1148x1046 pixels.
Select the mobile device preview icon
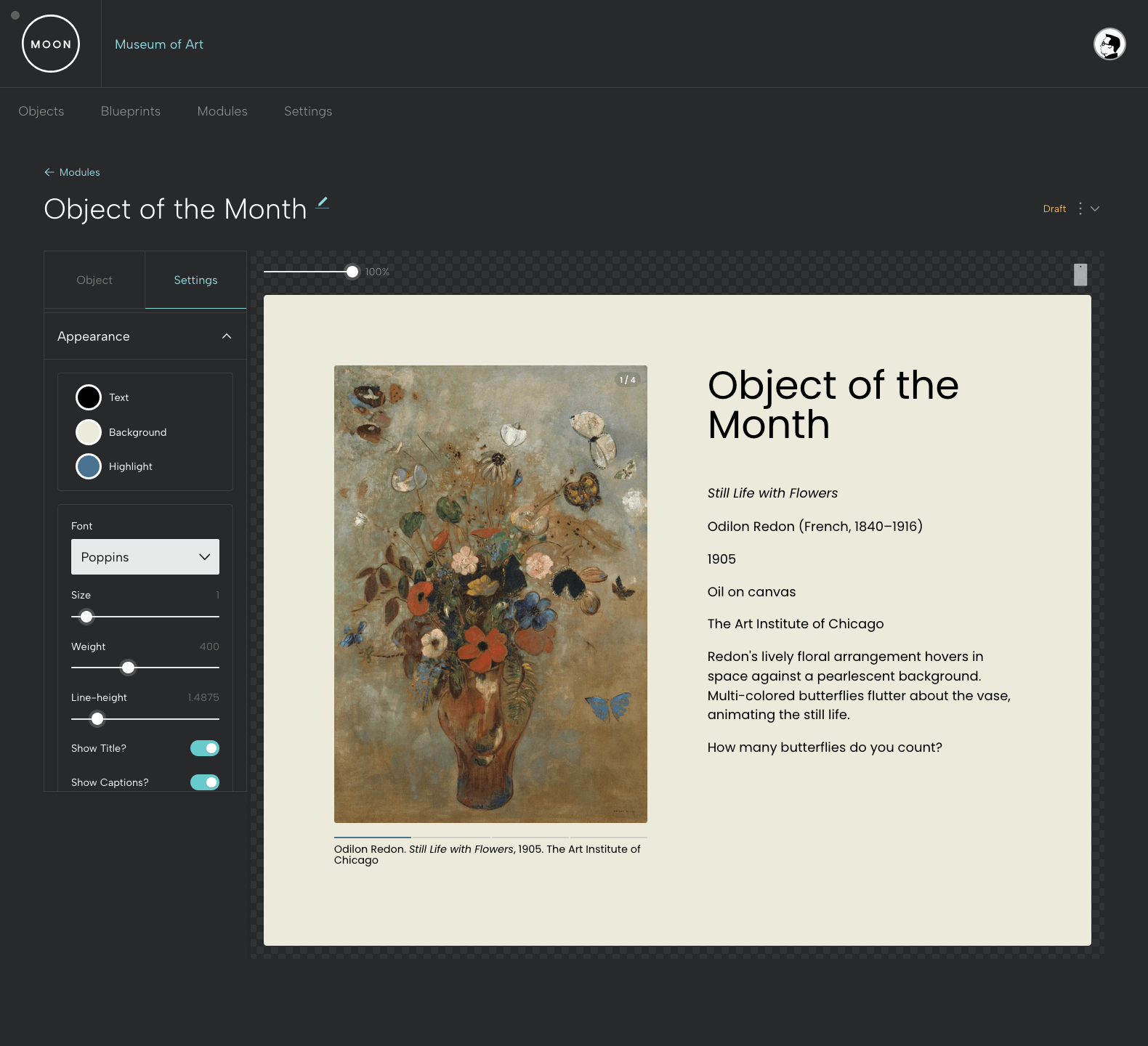(1080, 275)
